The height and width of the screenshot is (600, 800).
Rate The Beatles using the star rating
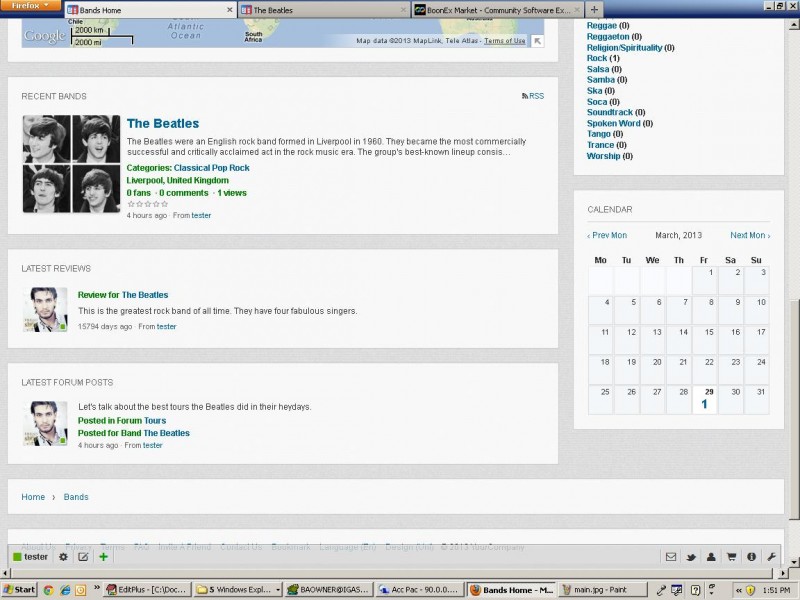pyautogui.click(x=147, y=204)
